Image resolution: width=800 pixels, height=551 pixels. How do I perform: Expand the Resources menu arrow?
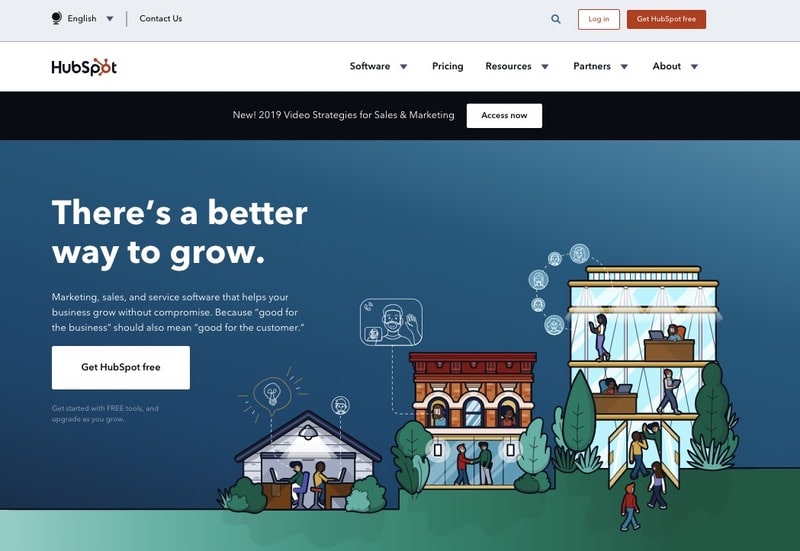(545, 66)
